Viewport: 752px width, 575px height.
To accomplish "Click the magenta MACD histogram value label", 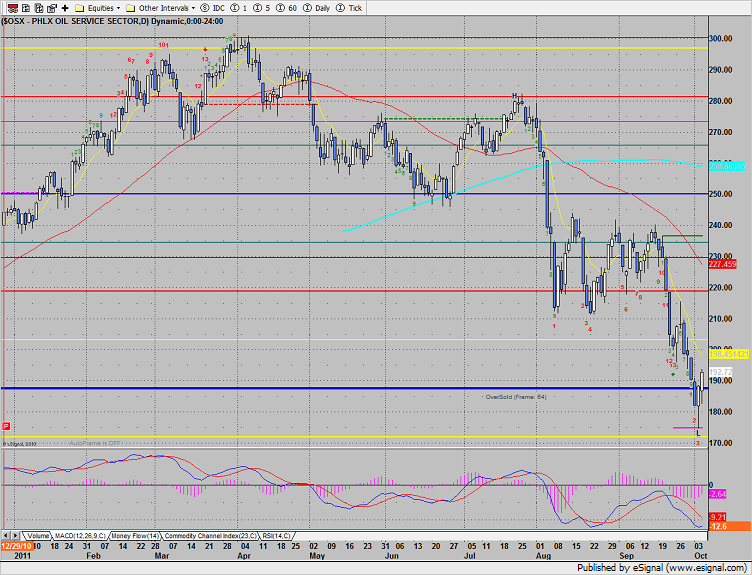I will [717, 494].
